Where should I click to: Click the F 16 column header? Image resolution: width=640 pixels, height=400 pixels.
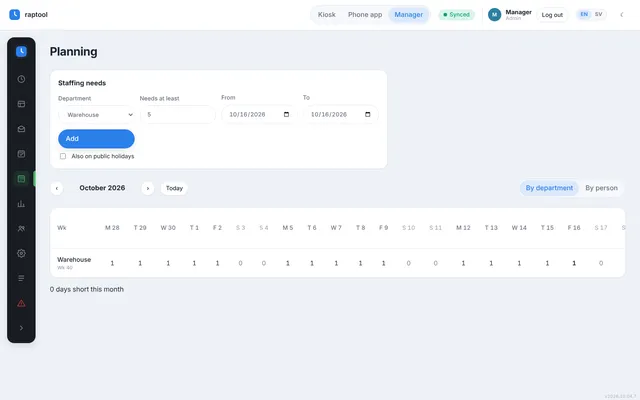[574, 228]
